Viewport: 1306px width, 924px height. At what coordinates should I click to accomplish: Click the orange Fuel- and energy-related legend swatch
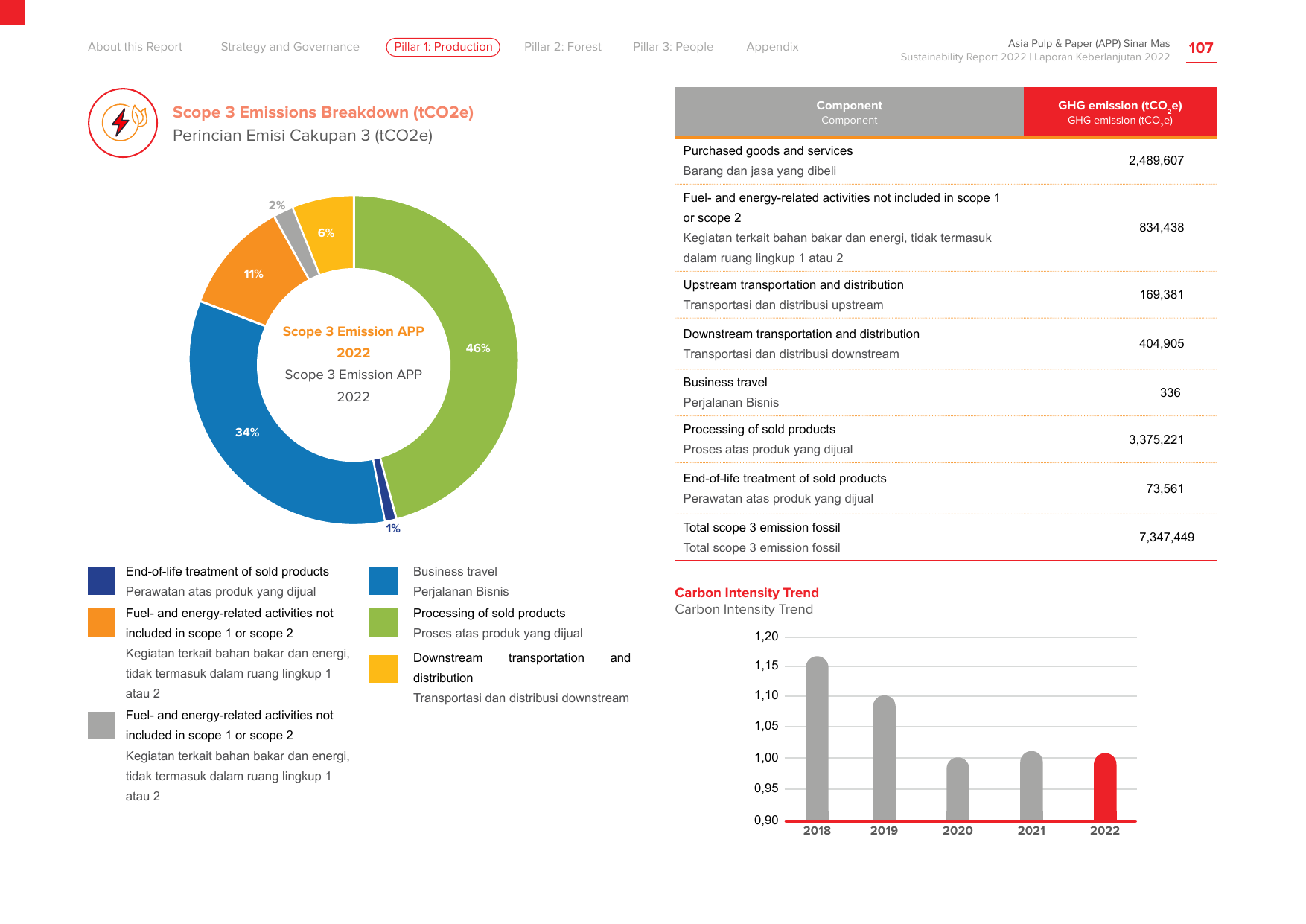[101, 622]
